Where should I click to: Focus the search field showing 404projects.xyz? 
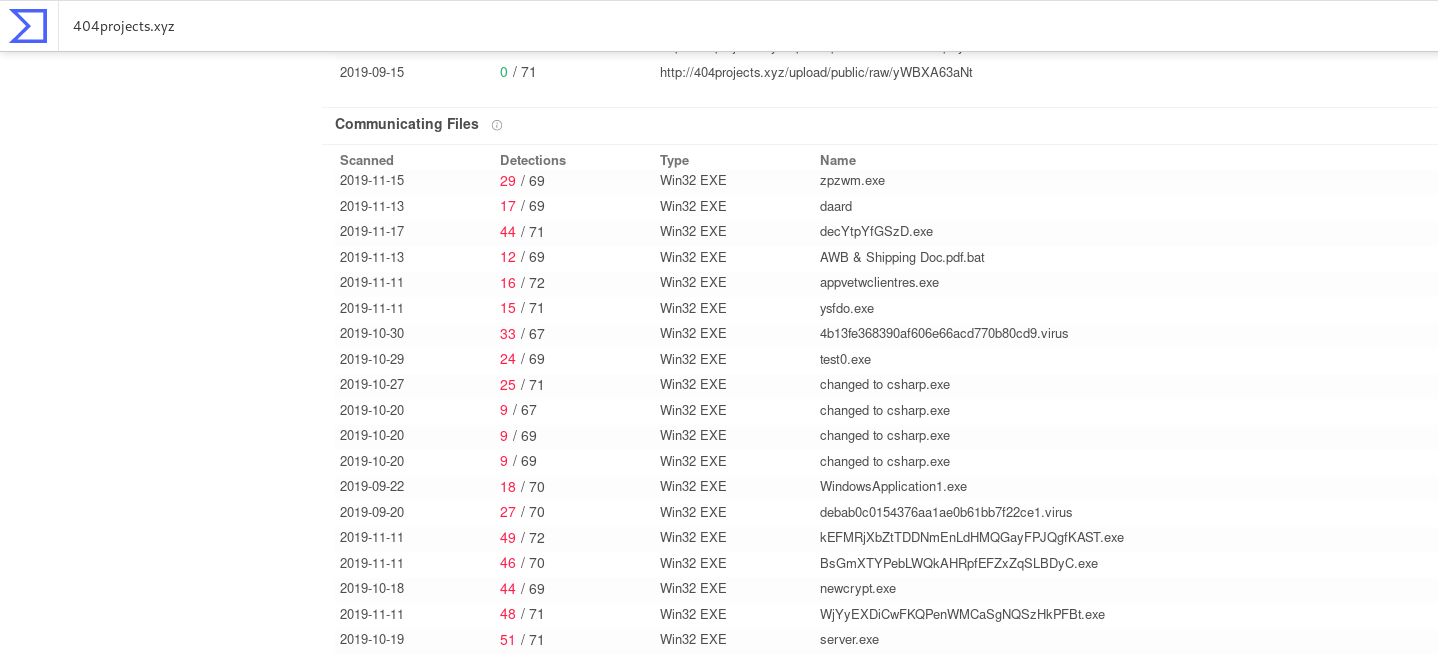[600, 26]
